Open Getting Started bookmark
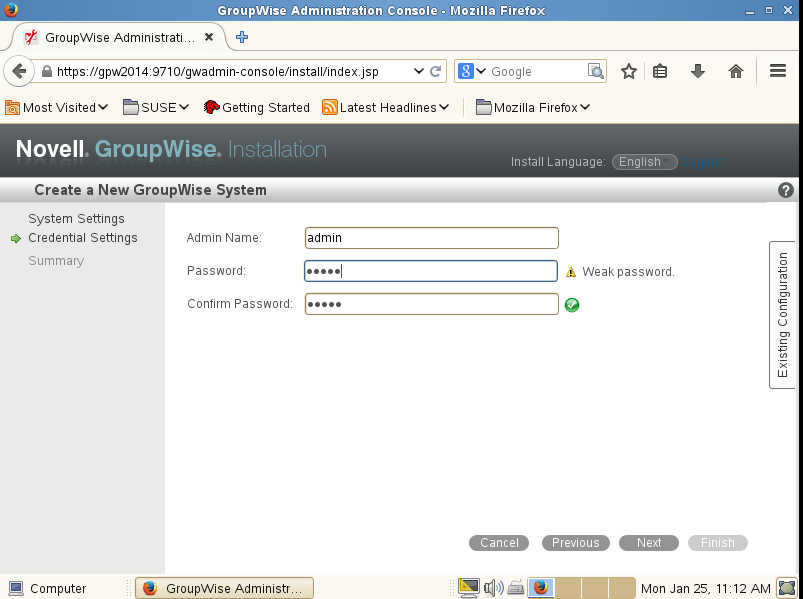The height and width of the screenshot is (599, 803). pos(257,108)
